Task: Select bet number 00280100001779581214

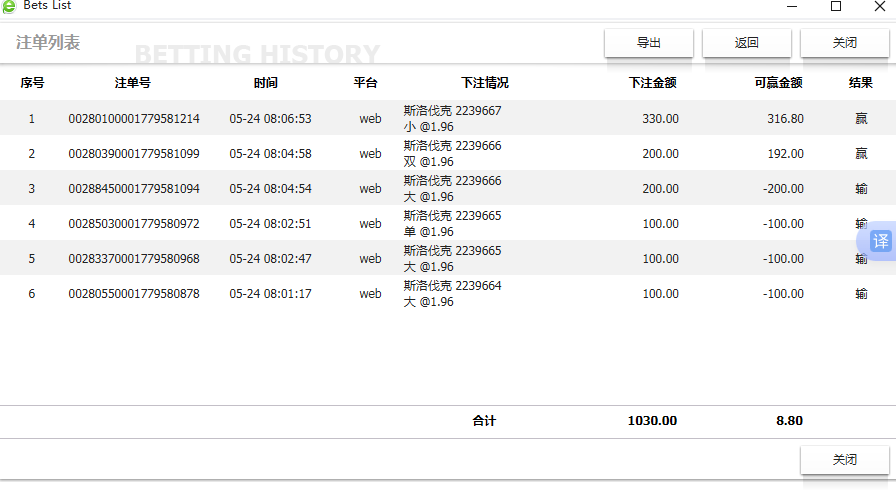Action: click(134, 119)
